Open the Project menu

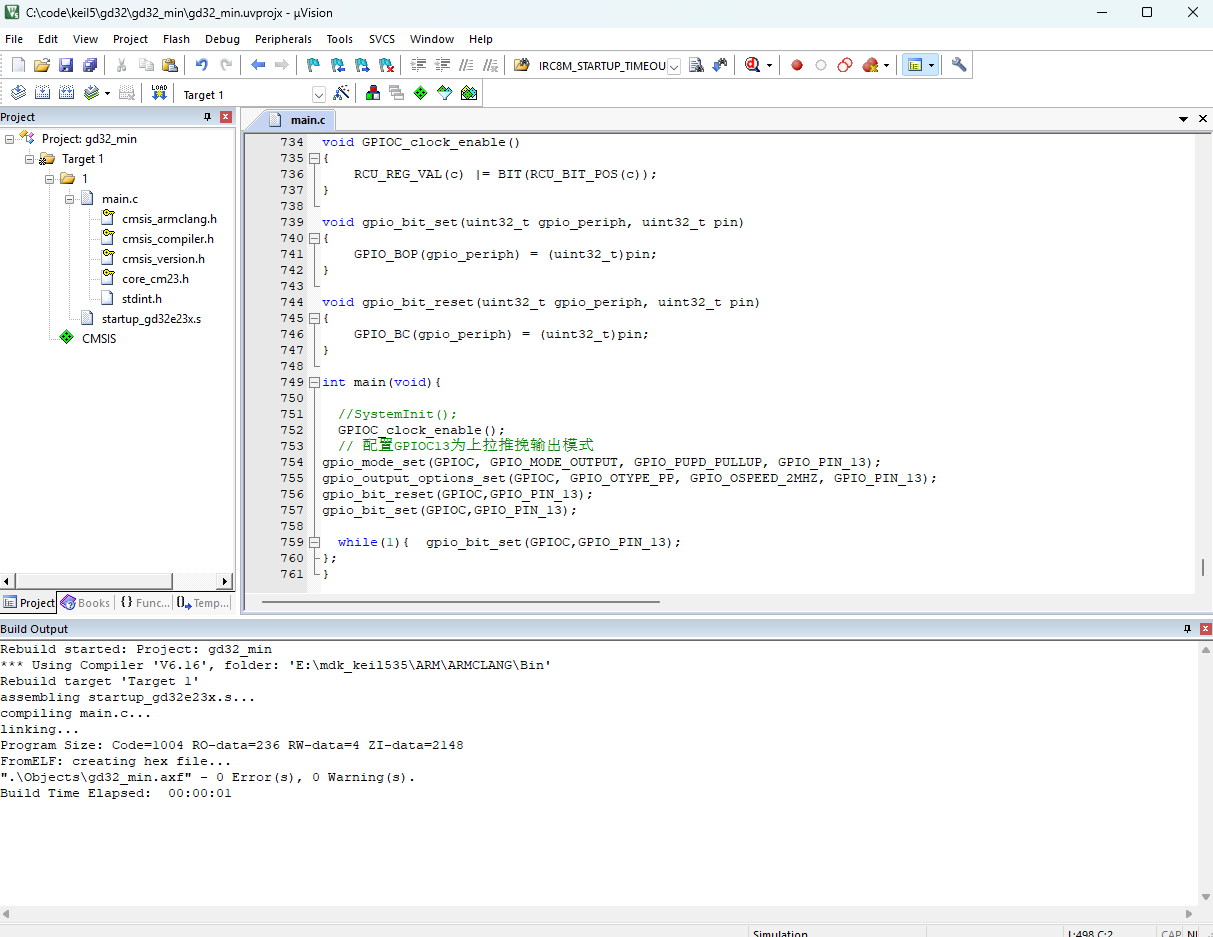point(130,39)
